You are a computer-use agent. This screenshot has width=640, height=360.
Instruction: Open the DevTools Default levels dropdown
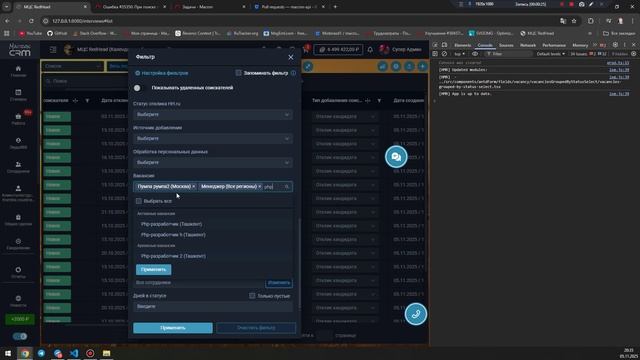tap(551, 54)
